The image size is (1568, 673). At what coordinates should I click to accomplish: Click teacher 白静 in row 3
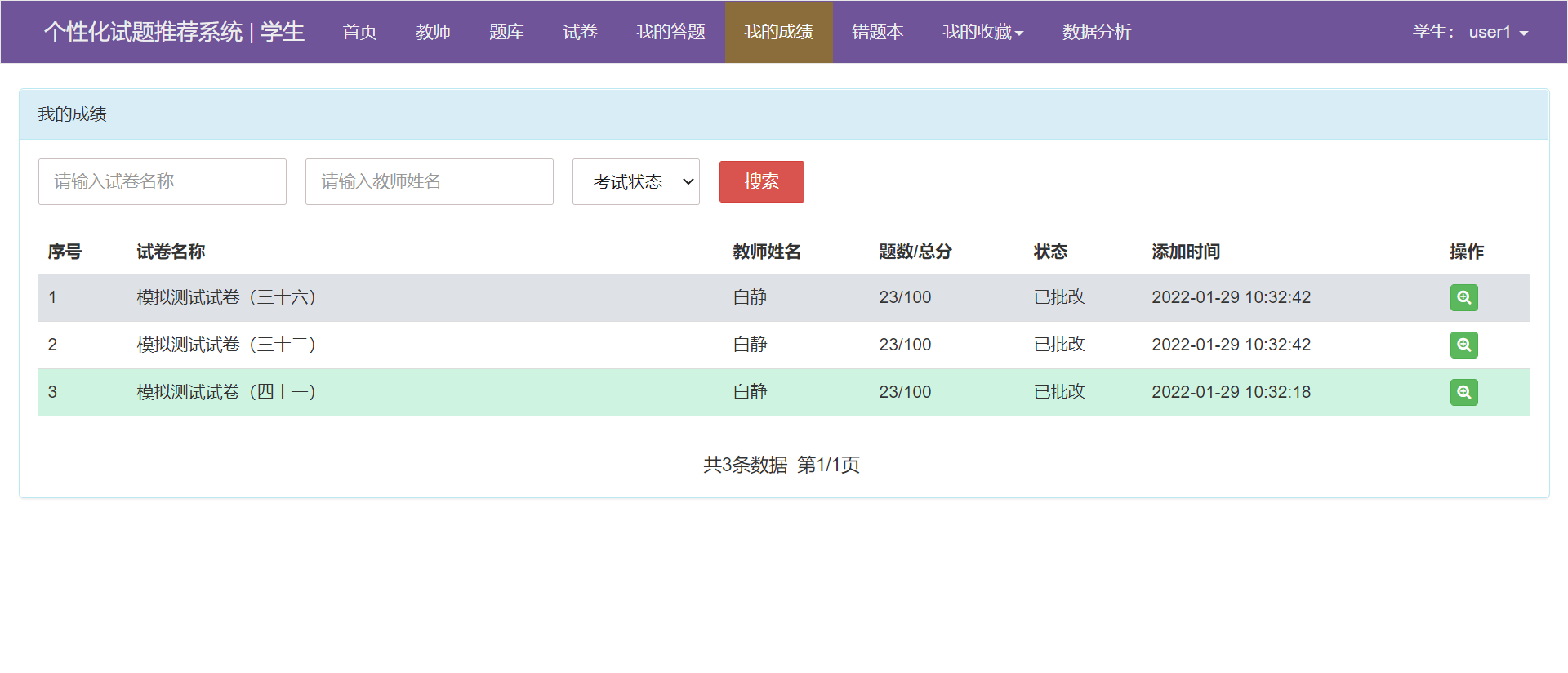tap(750, 392)
